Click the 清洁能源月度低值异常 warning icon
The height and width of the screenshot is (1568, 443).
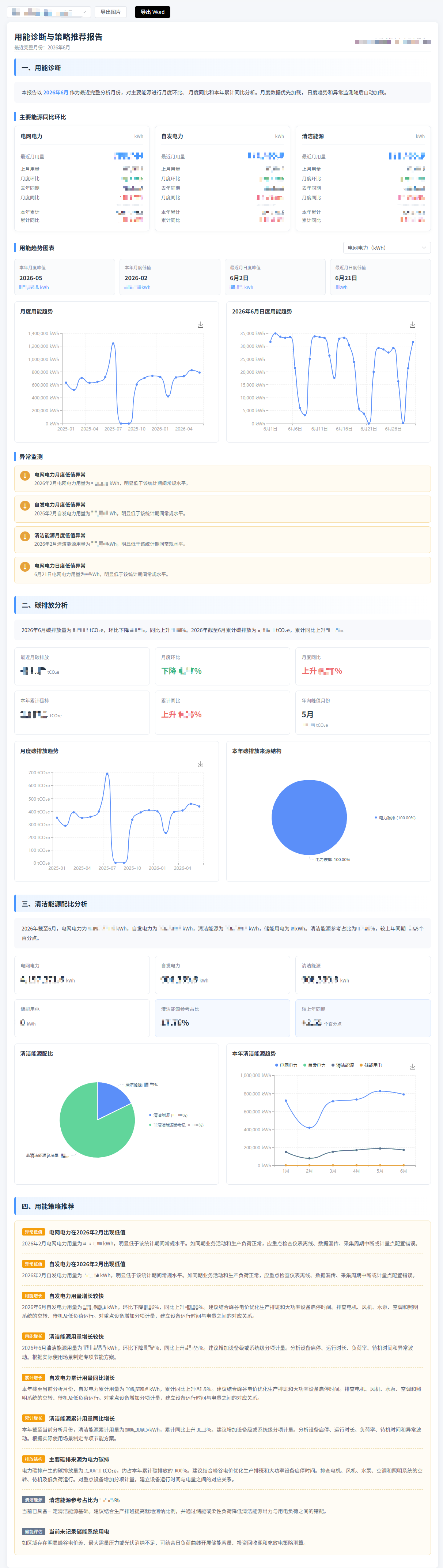point(25,536)
